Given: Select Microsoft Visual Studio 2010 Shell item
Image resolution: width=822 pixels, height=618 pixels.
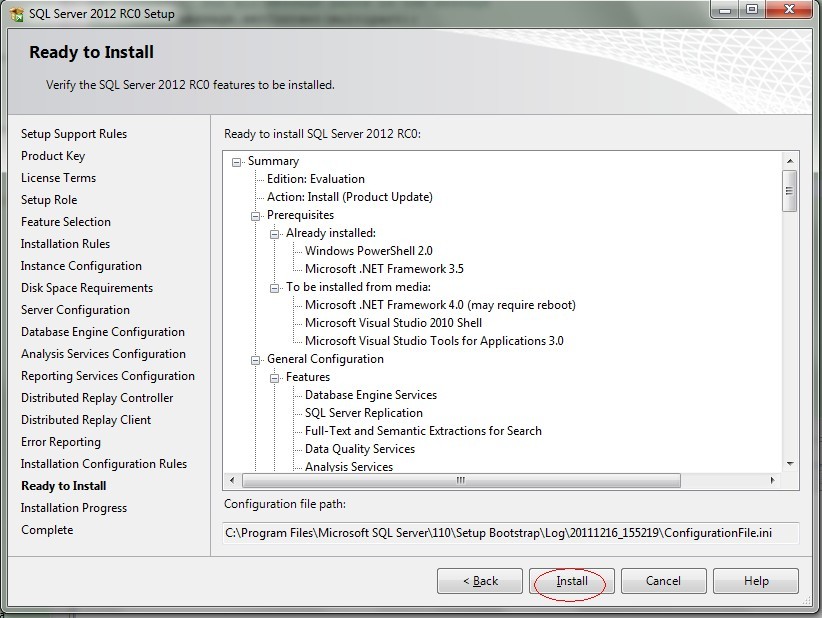Looking at the screenshot, I should tap(393, 323).
